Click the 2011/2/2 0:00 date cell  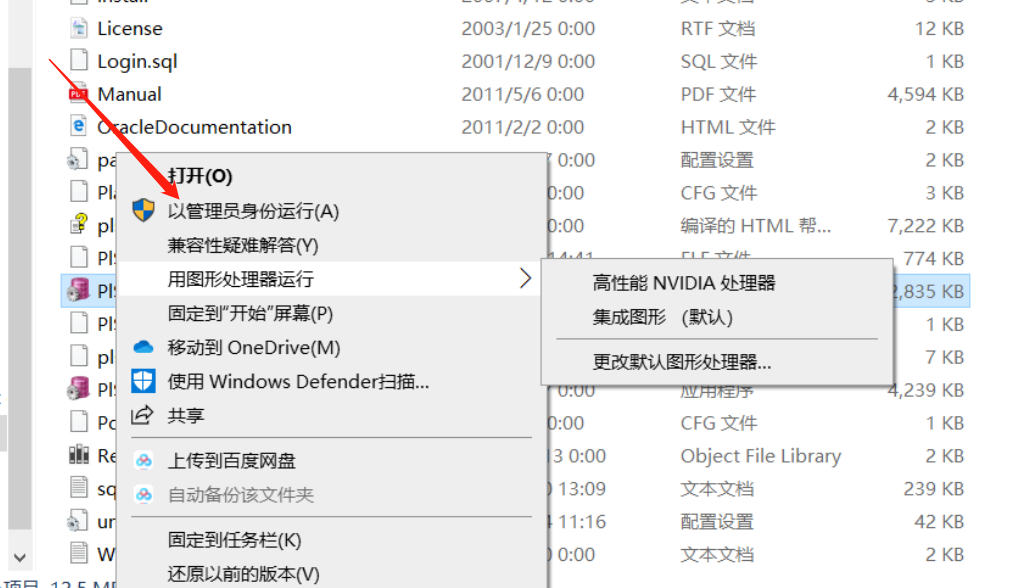522,127
